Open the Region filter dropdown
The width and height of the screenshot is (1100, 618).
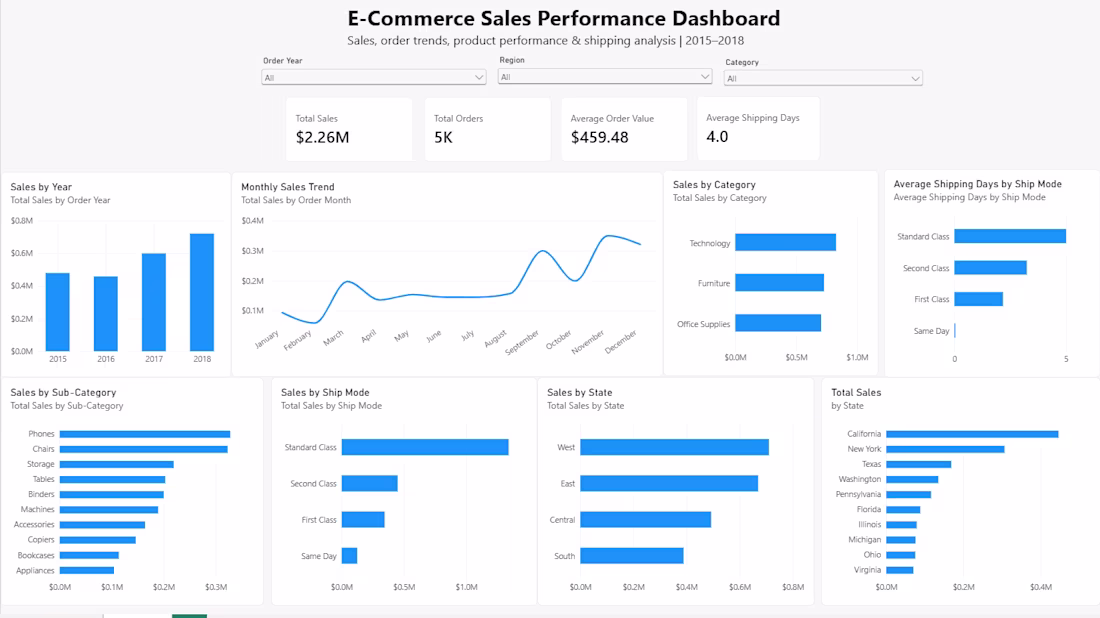coord(605,77)
